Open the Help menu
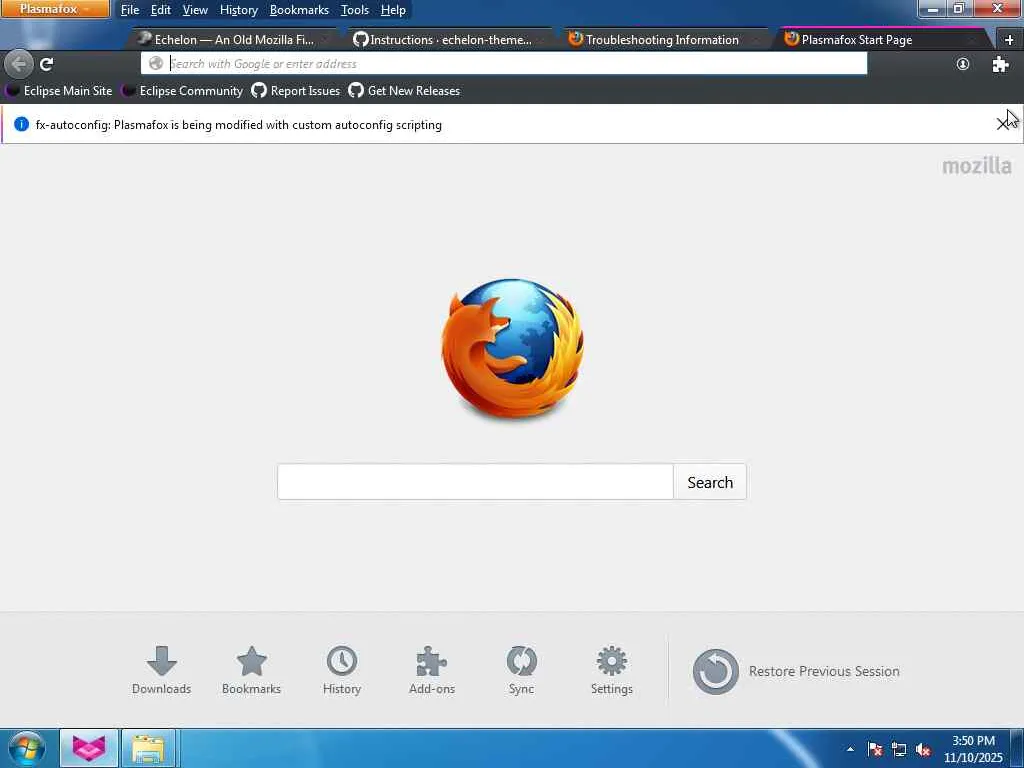The image size is (1024, 768). click(393, 10)
